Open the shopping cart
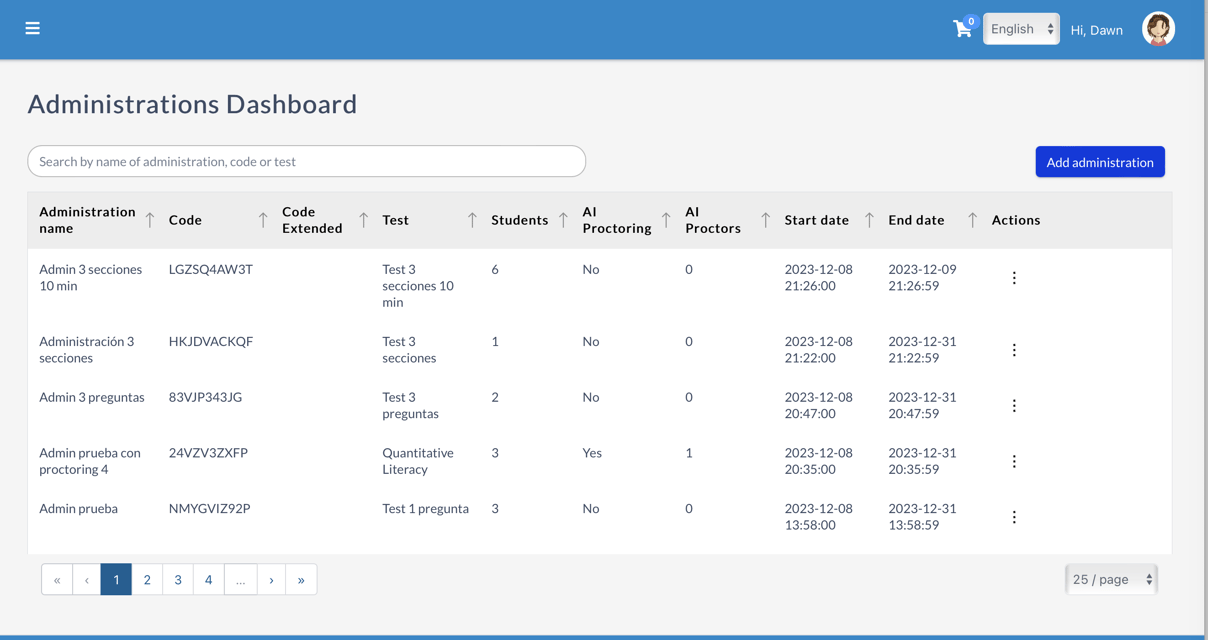The image size is (1208, 640). coord(962,29)
